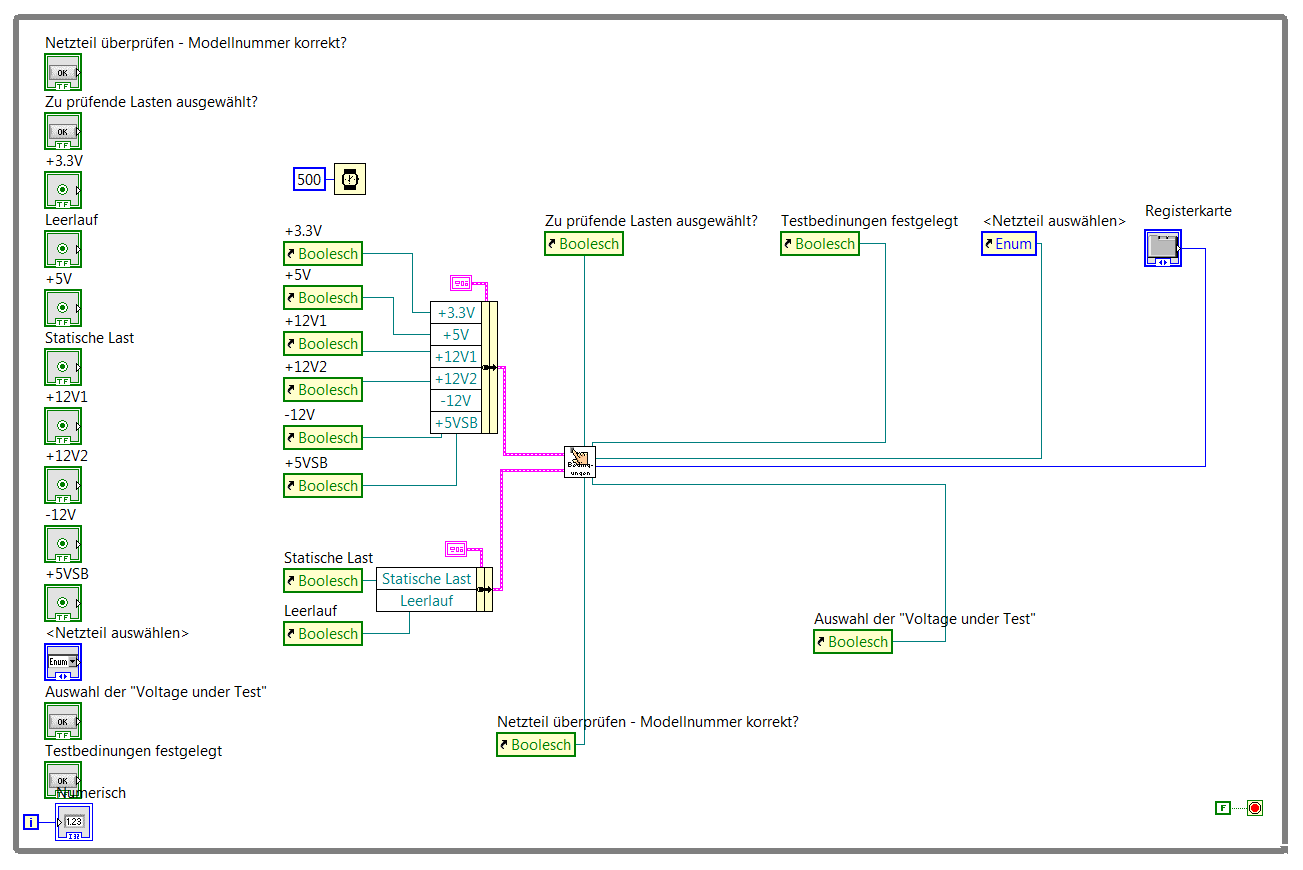Viewport: 1303px width, 870px height.
Task: Click -12V Boolesch local variable
Action: click(323, 438)
